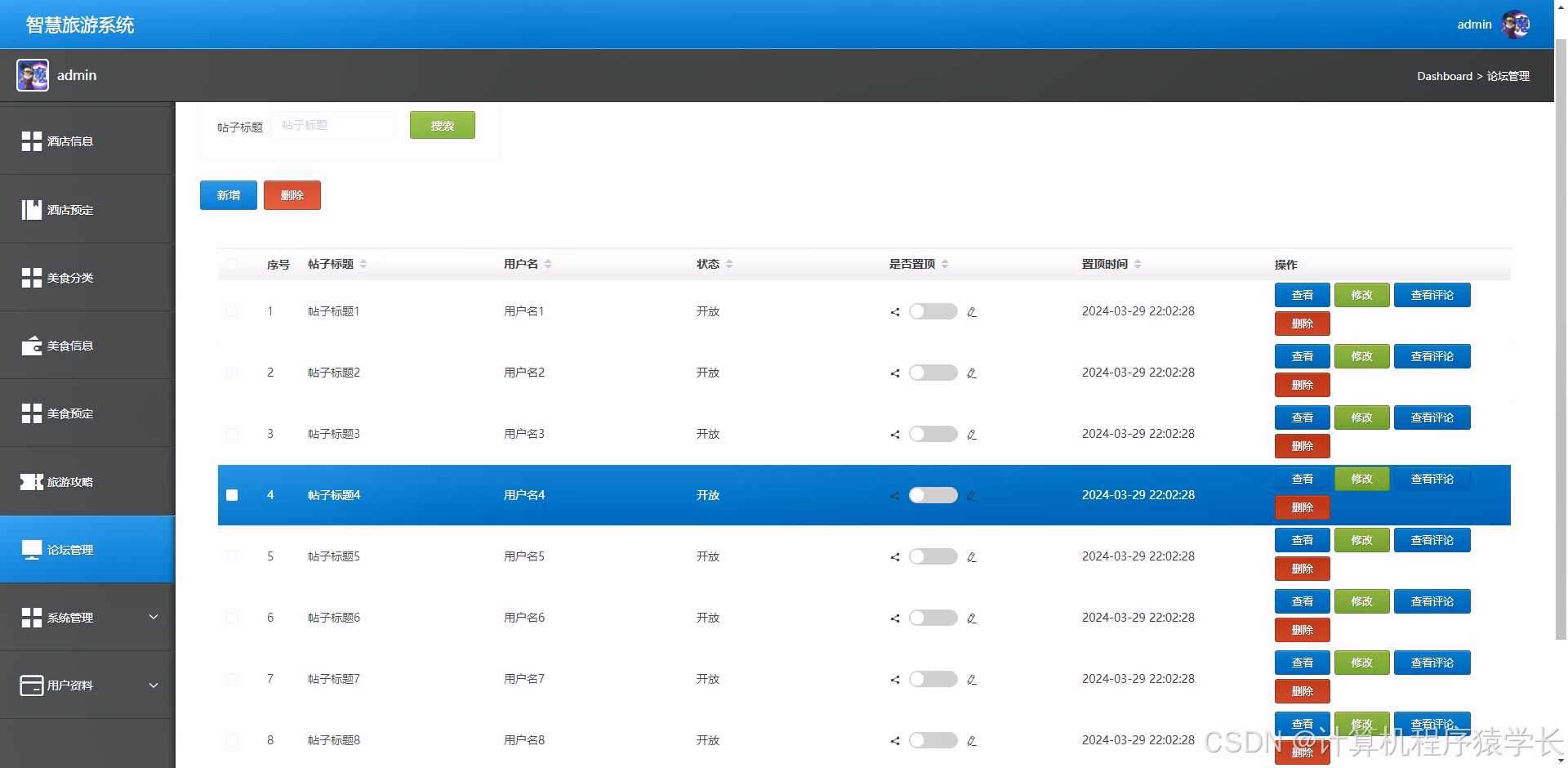The height and width of the screenshot is (768, 1568).
Task: Click the edit pencil icon in row 帖子标题5
Action: 972,557
